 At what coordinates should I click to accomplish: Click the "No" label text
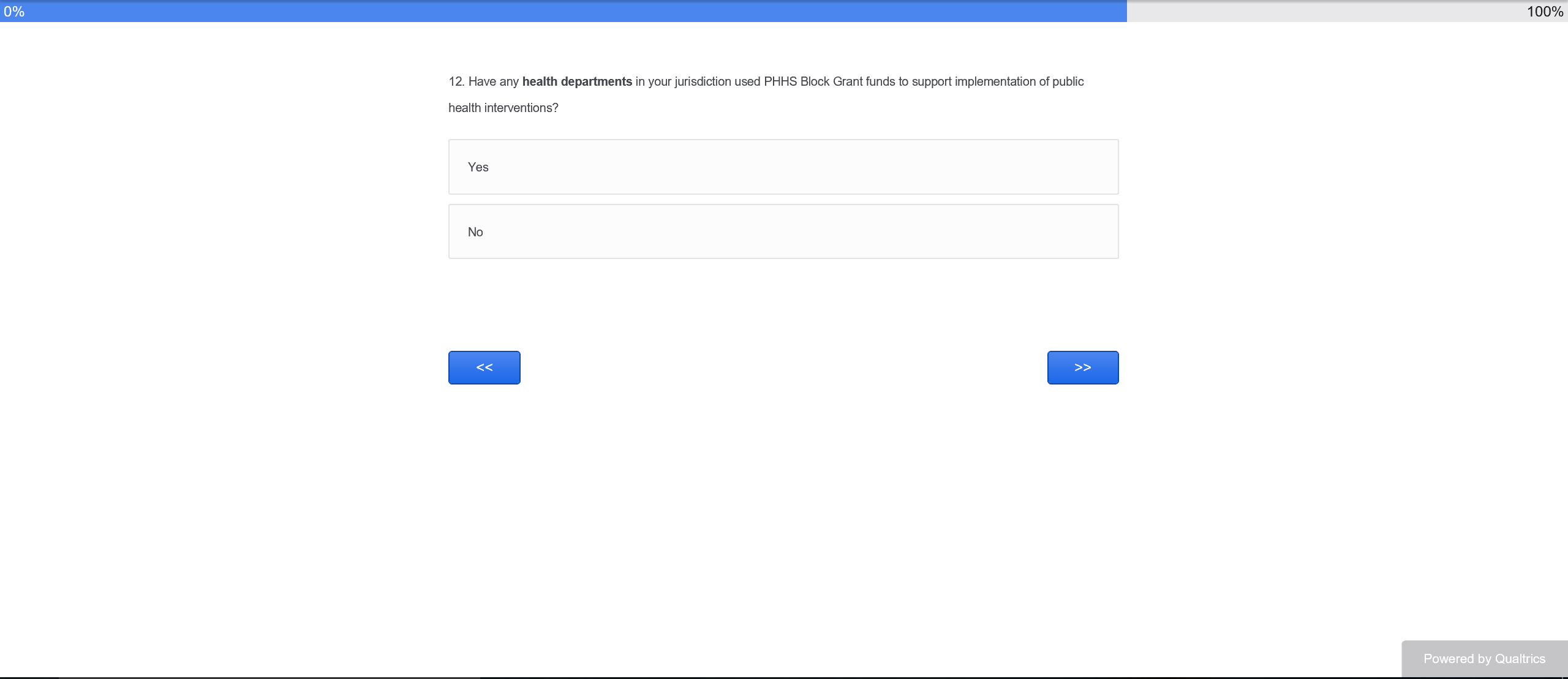click(x=475, y=232)
